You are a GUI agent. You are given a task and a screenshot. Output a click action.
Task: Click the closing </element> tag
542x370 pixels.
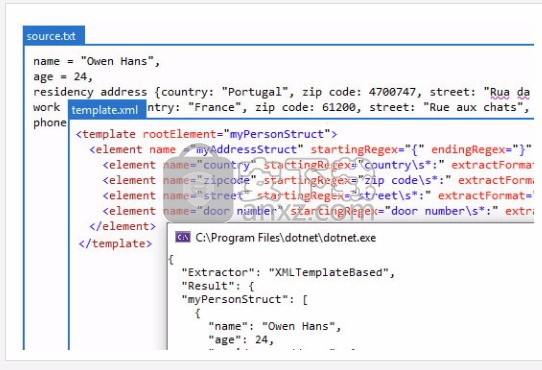[123, 226]
